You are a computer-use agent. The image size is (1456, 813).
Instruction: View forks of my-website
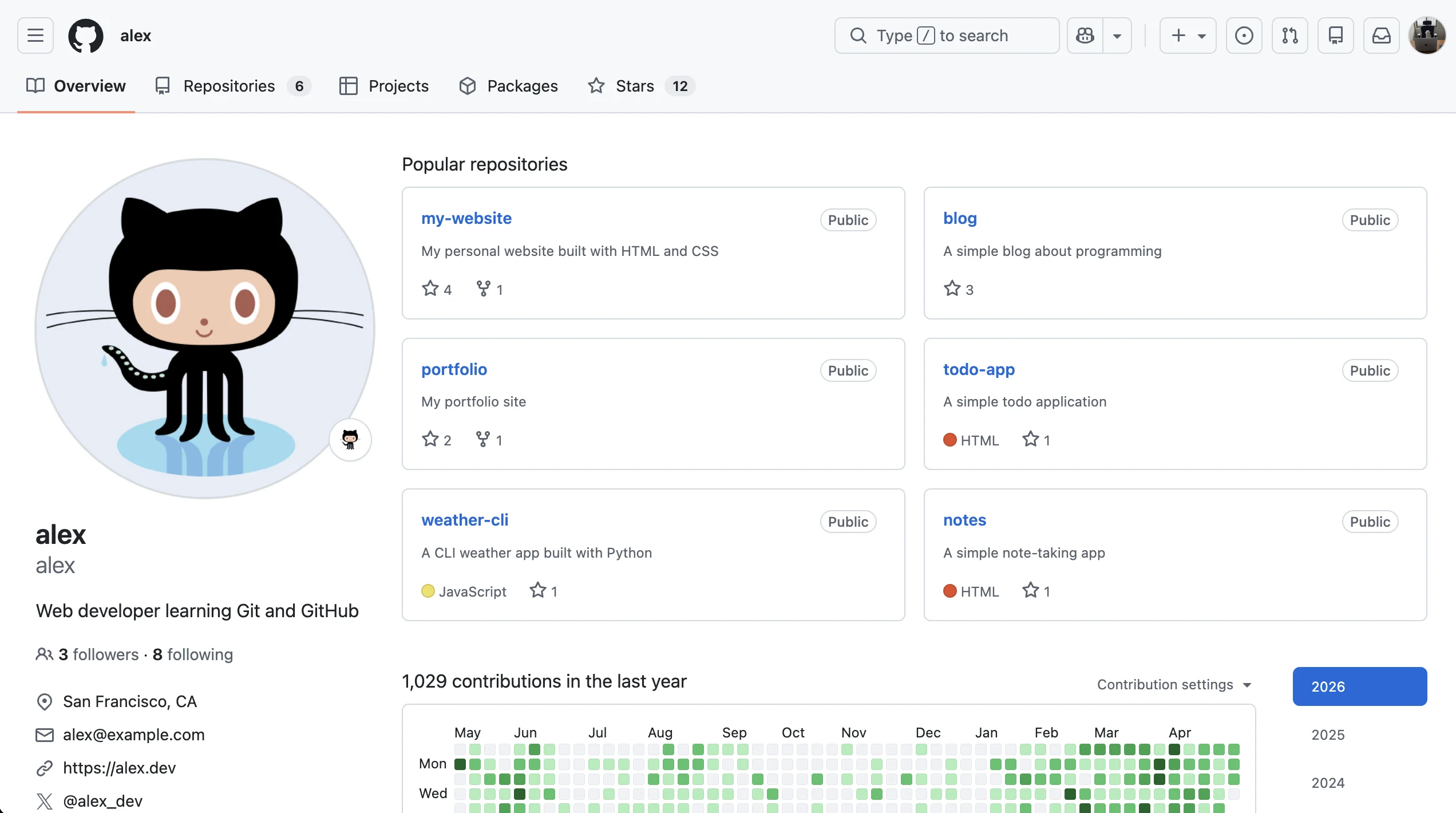click(x=489, y=289)
